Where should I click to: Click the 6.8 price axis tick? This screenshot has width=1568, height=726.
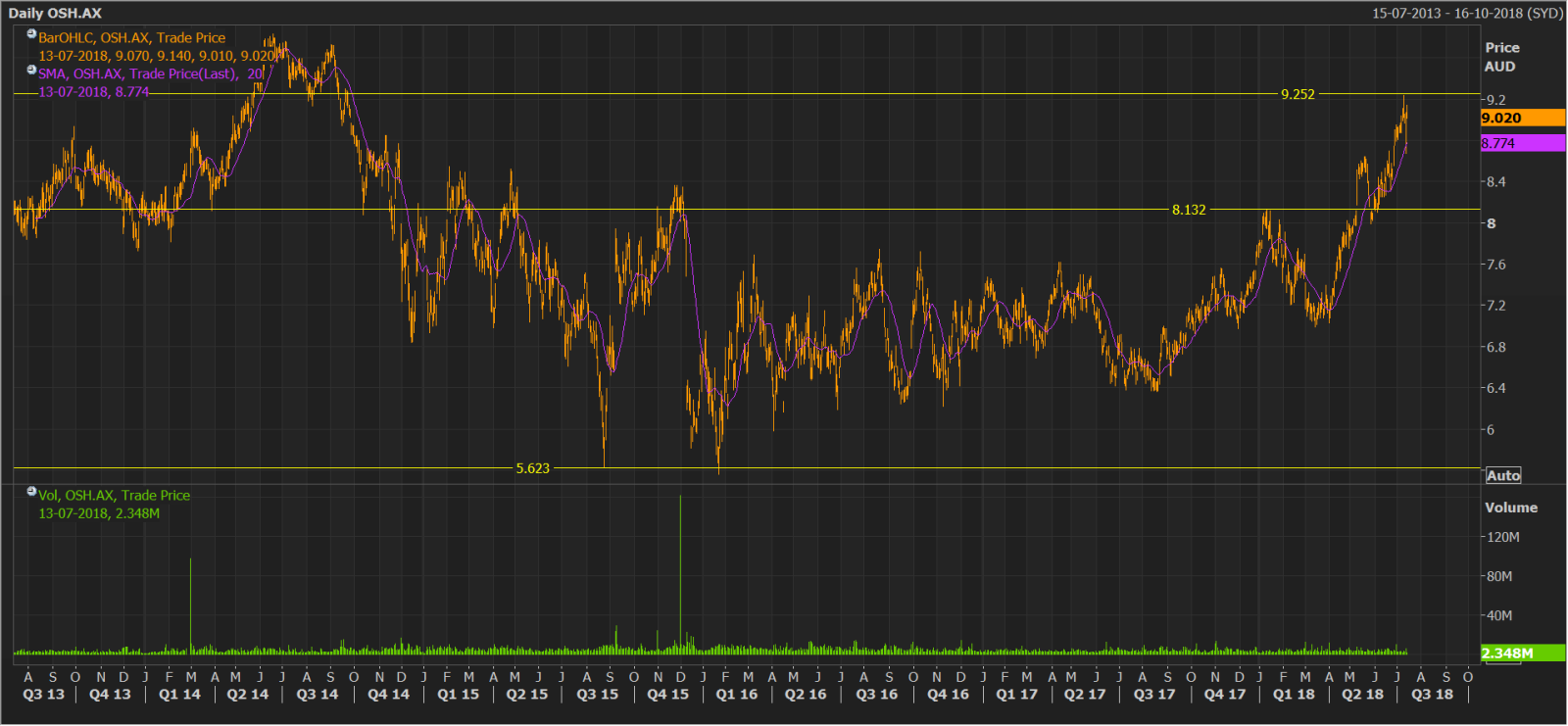pyautogui.click(x=1495, y=347)
